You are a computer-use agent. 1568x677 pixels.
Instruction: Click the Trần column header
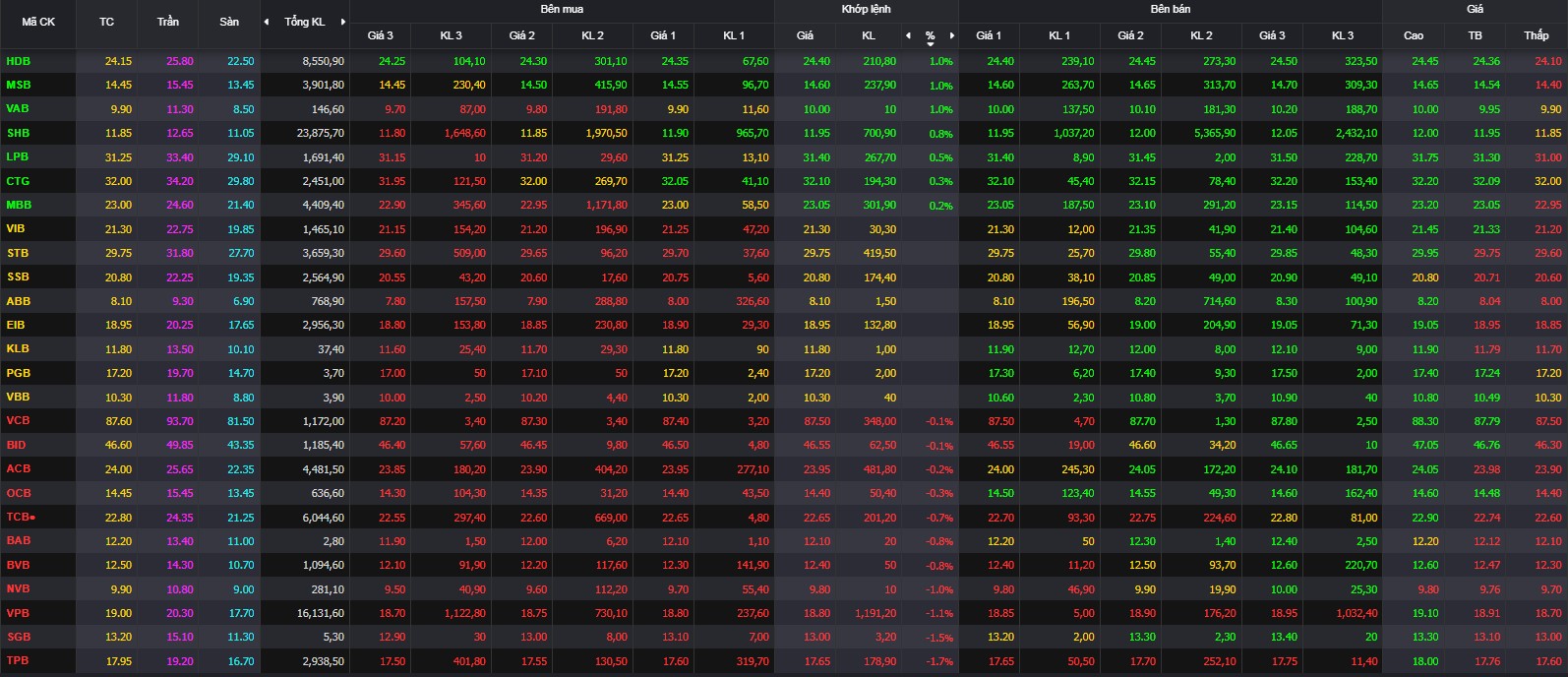point(167,22)
